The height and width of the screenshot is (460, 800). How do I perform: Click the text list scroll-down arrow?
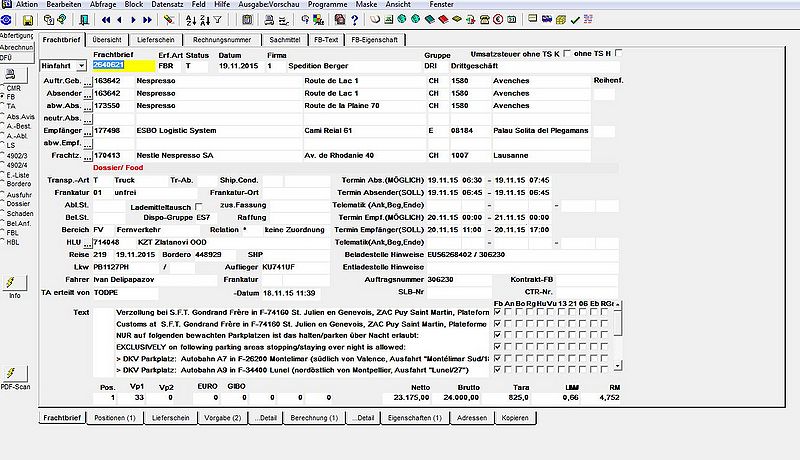[x=618, y=366]
